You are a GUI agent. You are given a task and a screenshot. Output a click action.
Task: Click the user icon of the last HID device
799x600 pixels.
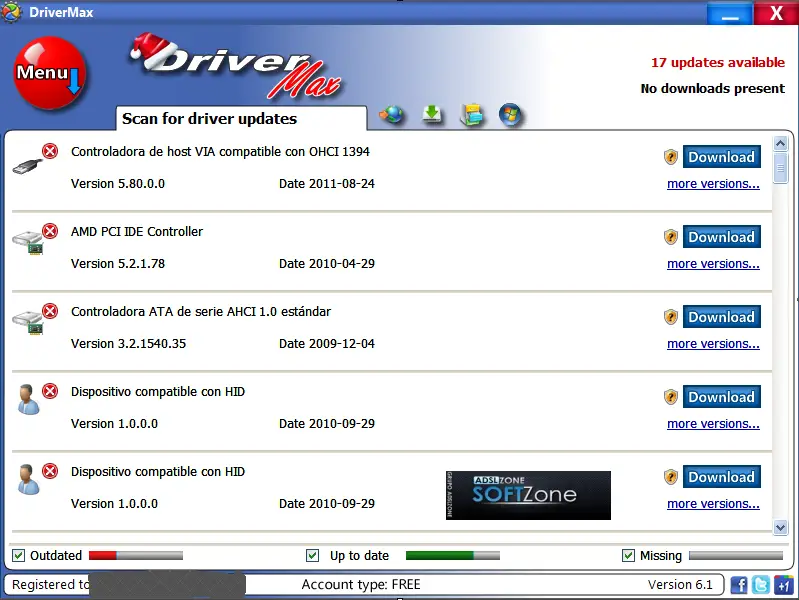[x=28, y=480]
